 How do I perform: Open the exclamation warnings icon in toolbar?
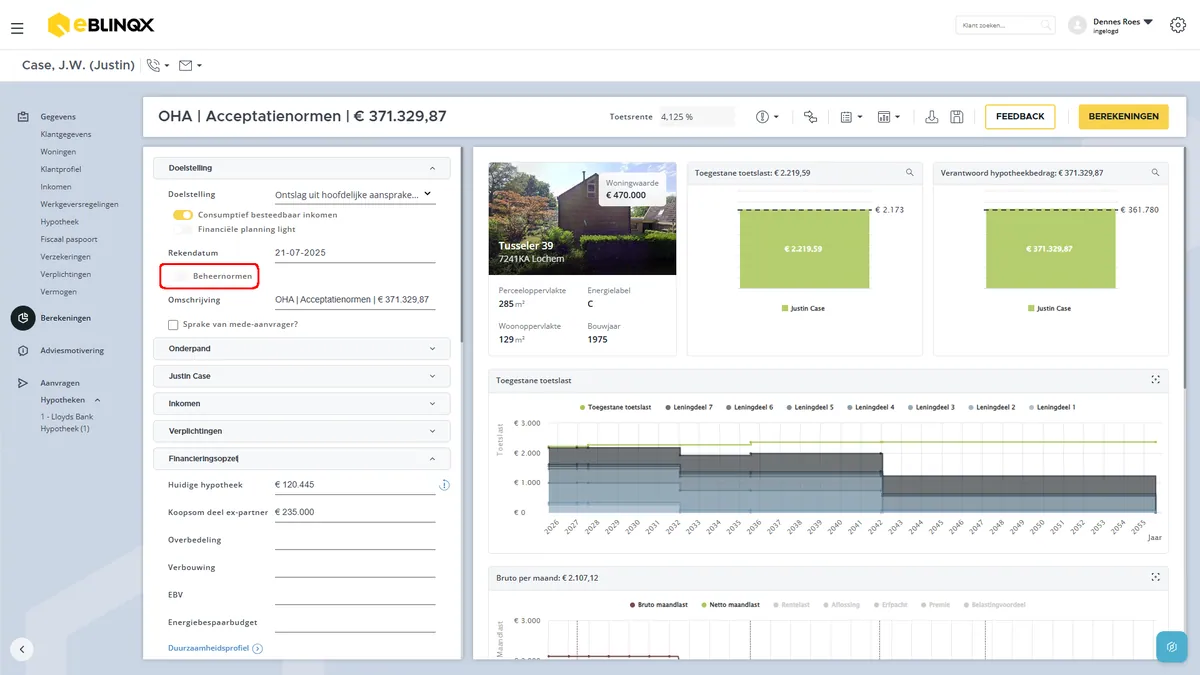767,117
